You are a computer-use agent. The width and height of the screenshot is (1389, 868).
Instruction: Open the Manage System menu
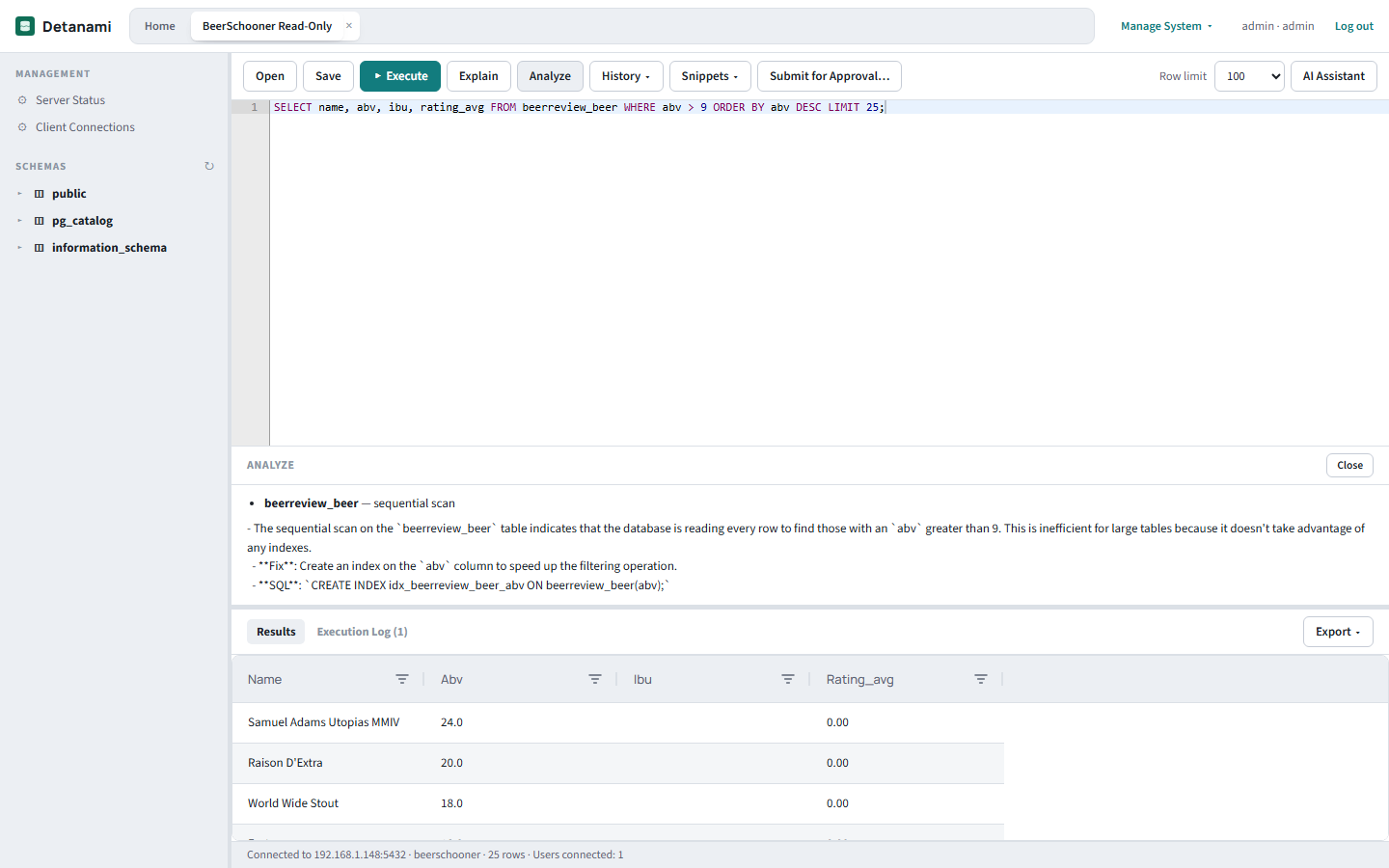point(1166,26)
